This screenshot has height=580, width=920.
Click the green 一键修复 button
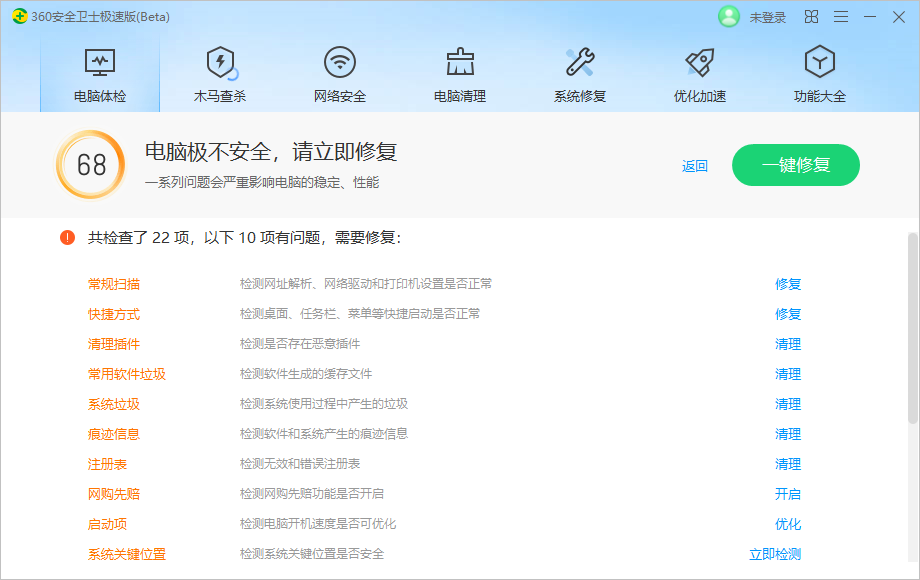(796, 165)
